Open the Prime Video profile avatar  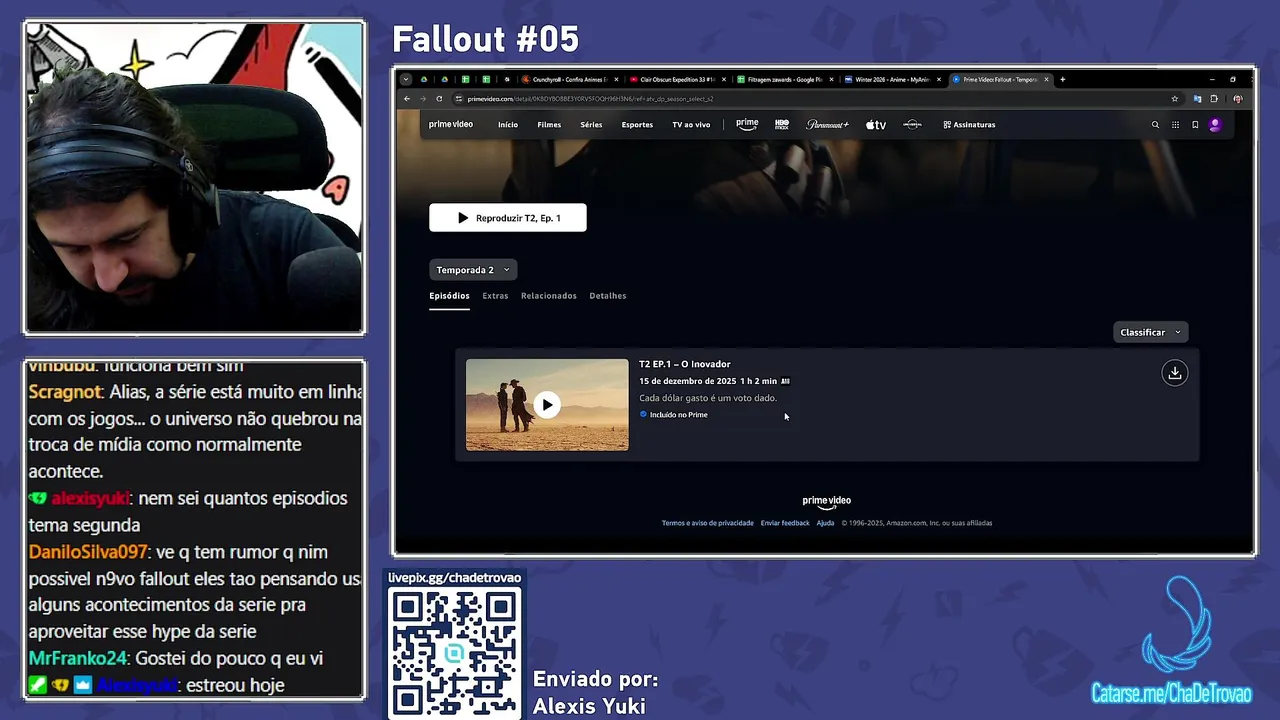click(1215, 125)
